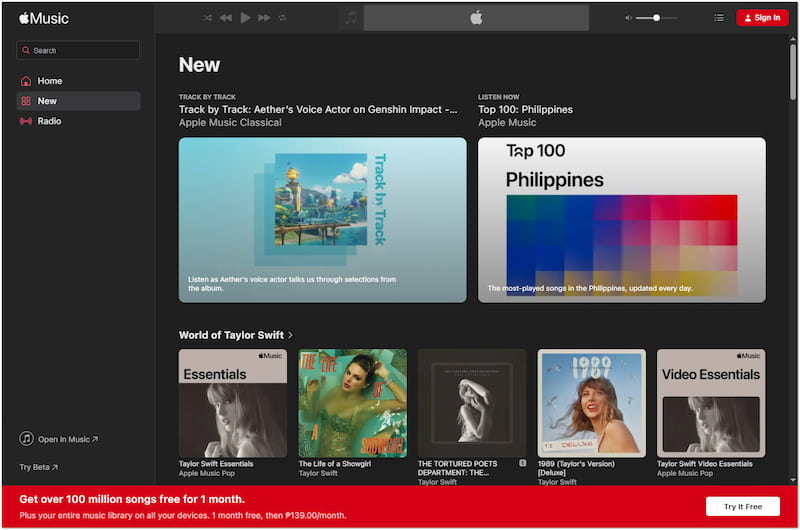Open Radio in the sidebar

[x=78, y=121]
